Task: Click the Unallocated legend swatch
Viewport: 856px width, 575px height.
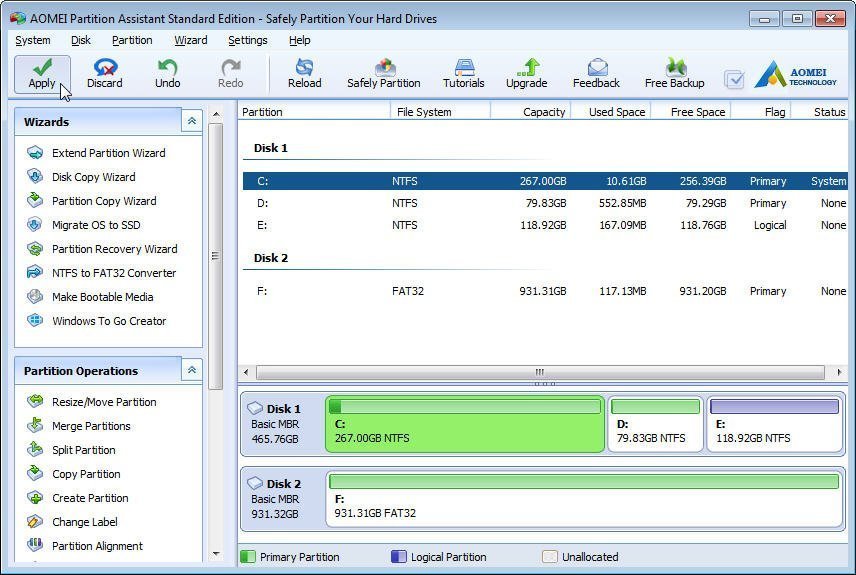Action: click(x=550, y=556)
